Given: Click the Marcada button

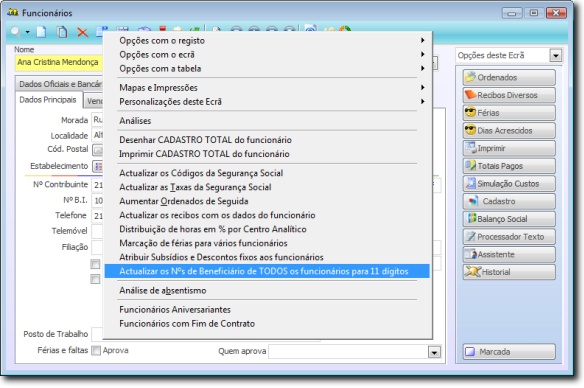Looking at the screenshot, I should (509, 352).
